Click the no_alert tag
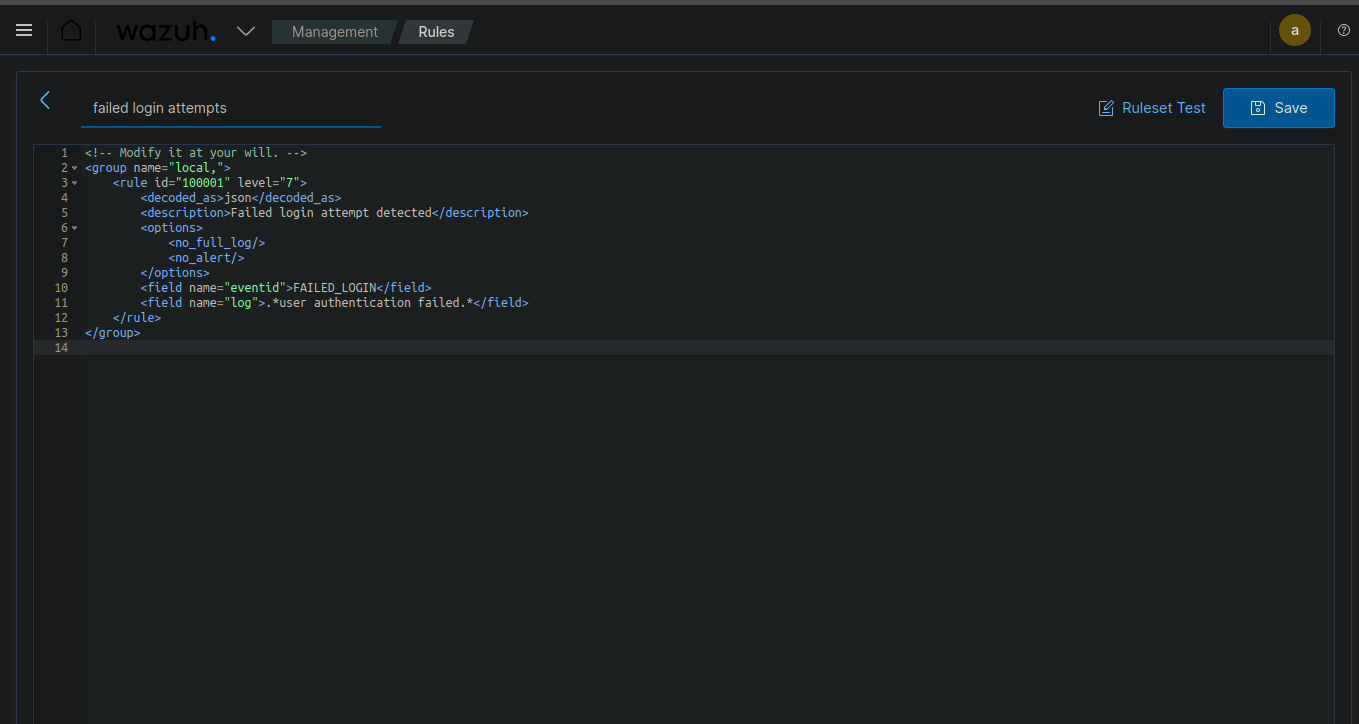 (x=206, y=258)
